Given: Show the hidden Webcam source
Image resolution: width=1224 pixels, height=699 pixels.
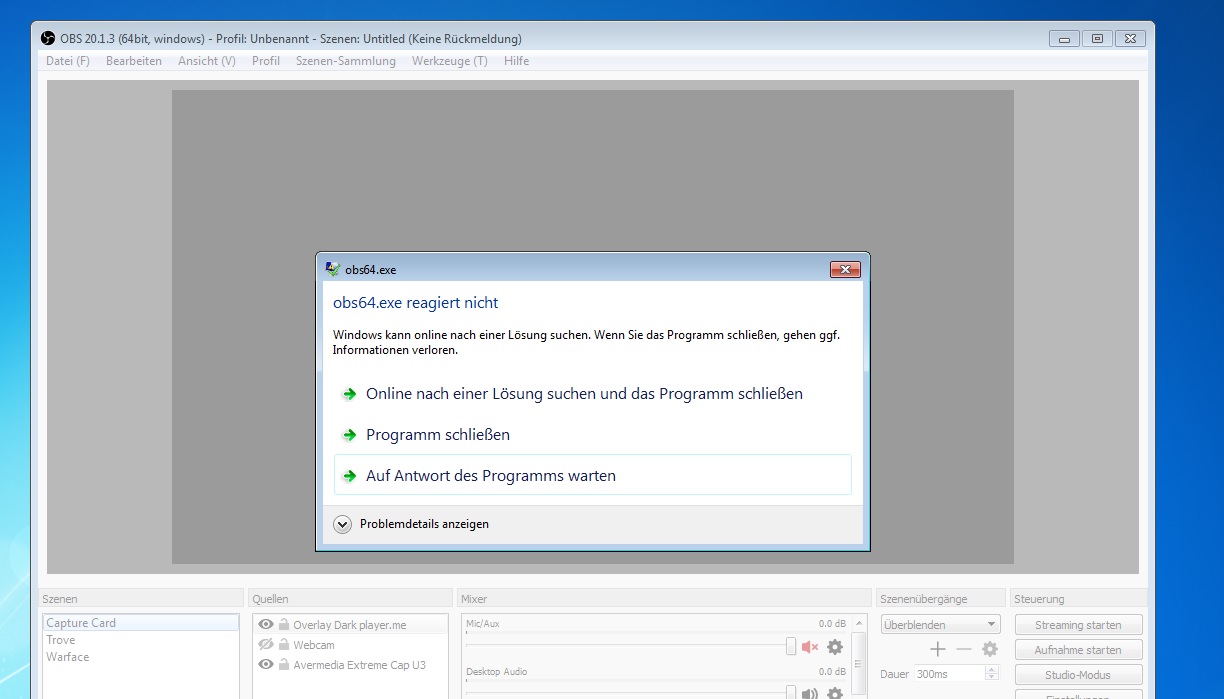Looking at the screenshot, I should click(x=266, y=645).
